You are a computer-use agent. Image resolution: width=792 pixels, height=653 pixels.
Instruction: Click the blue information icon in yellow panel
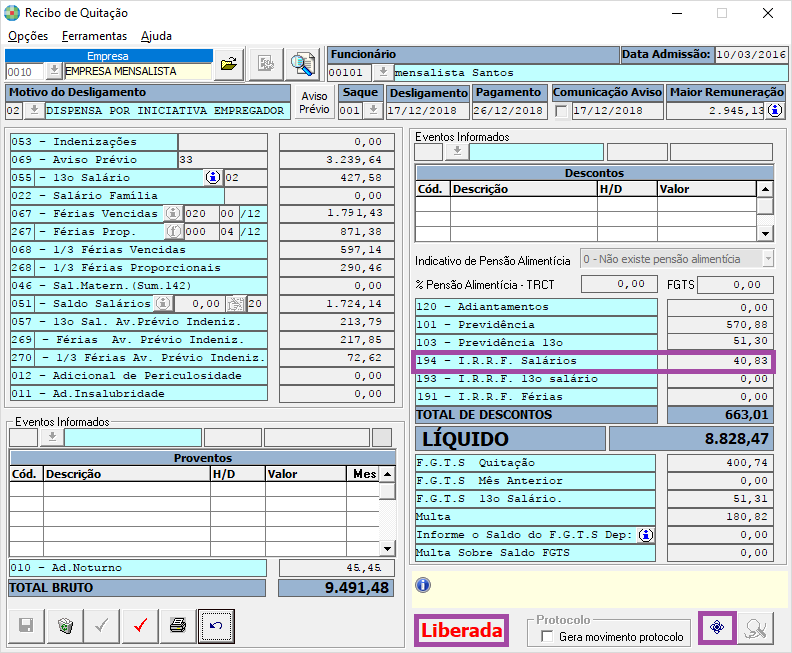(x=423, y=585)
